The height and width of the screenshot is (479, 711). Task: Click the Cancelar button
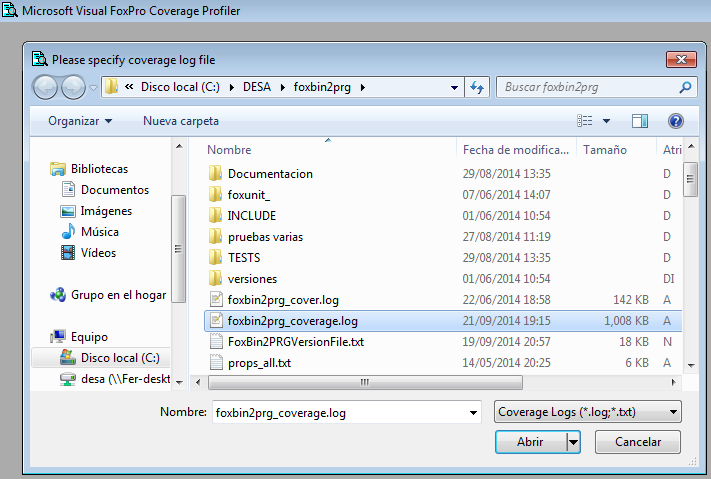pos(638,441)
